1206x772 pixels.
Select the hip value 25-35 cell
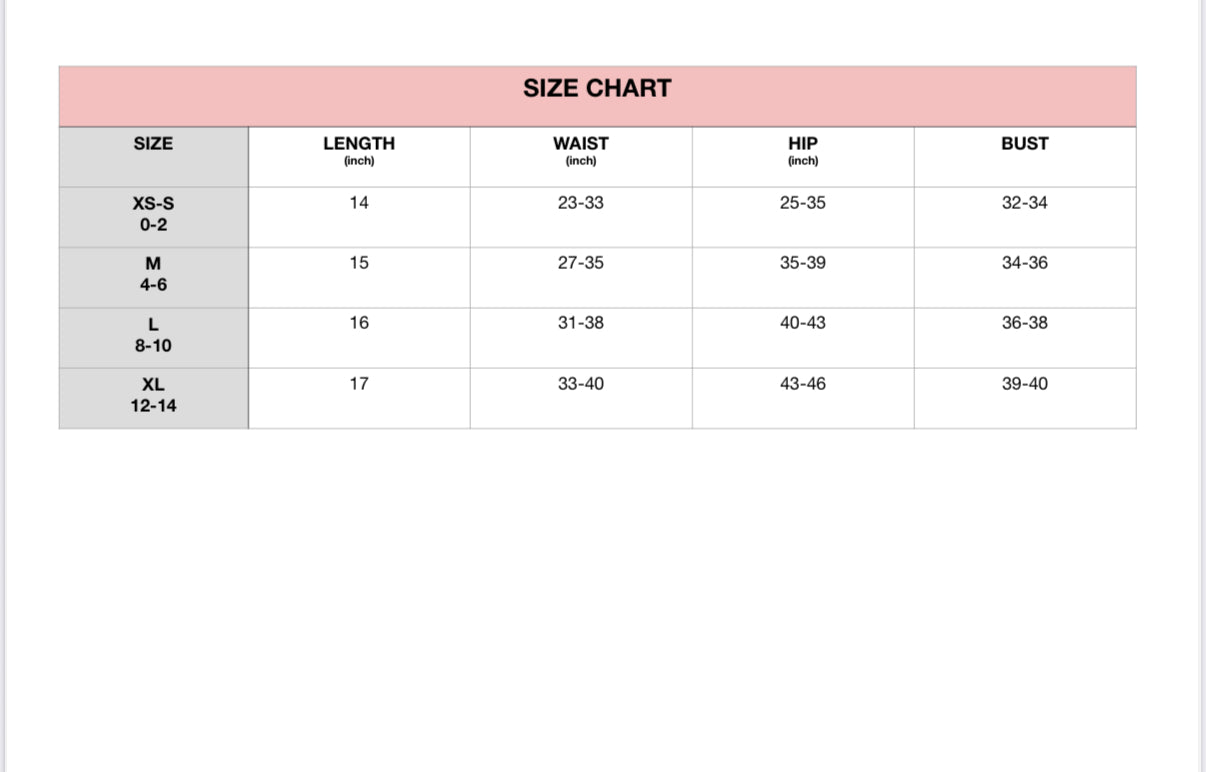click(803, 204)
